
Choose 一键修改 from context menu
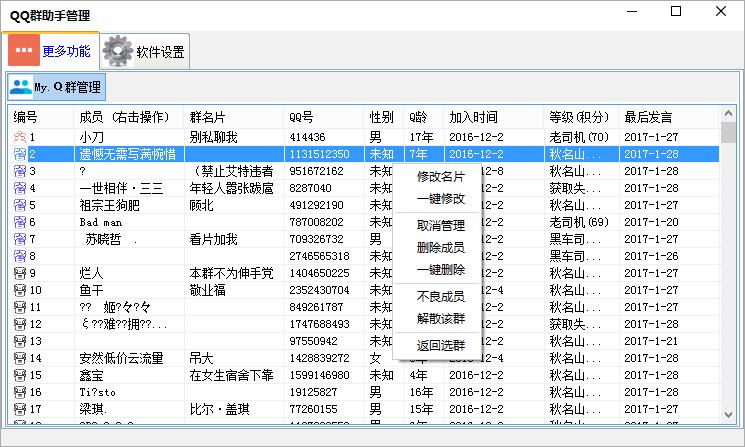[440, 199]
